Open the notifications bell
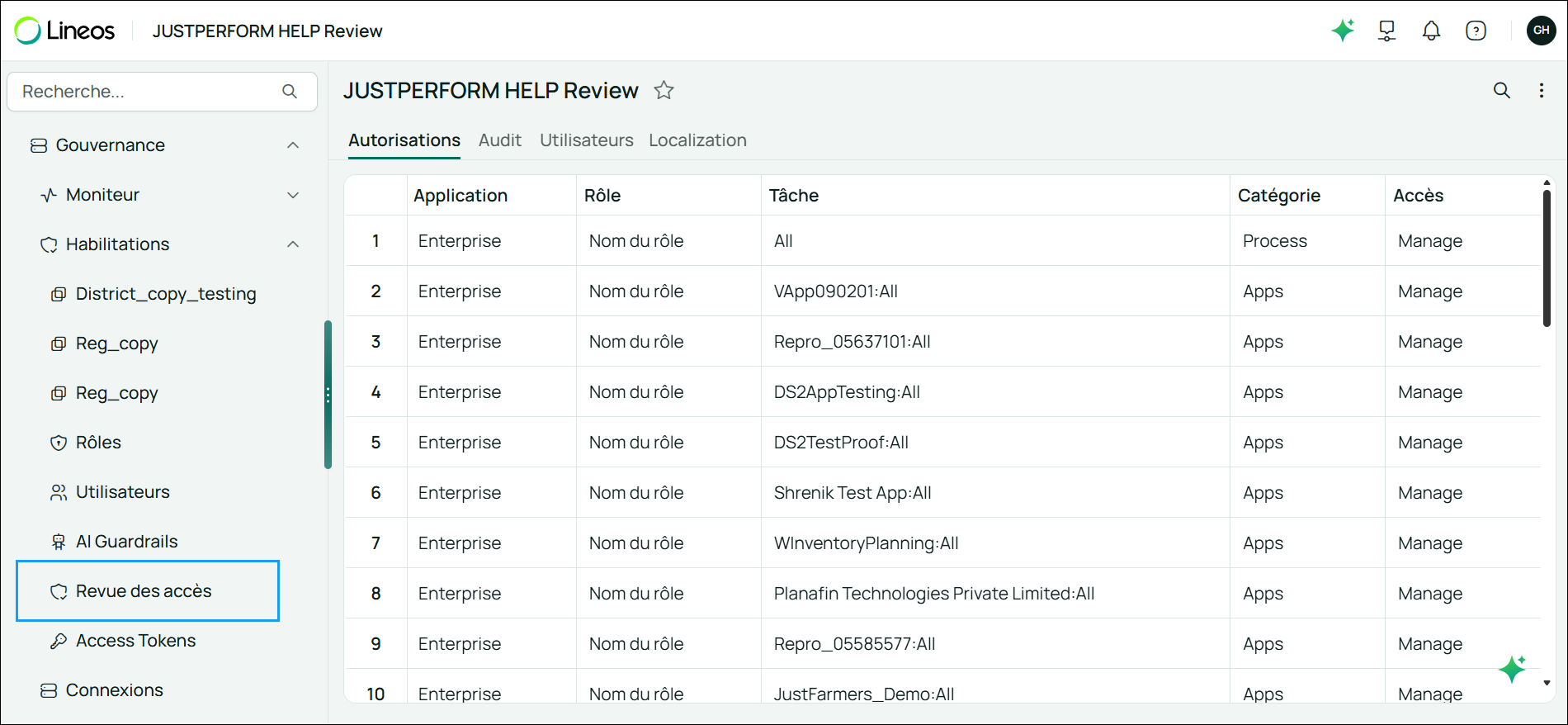The height and width of the screenshot is (725, 1568). [1431, 31]
